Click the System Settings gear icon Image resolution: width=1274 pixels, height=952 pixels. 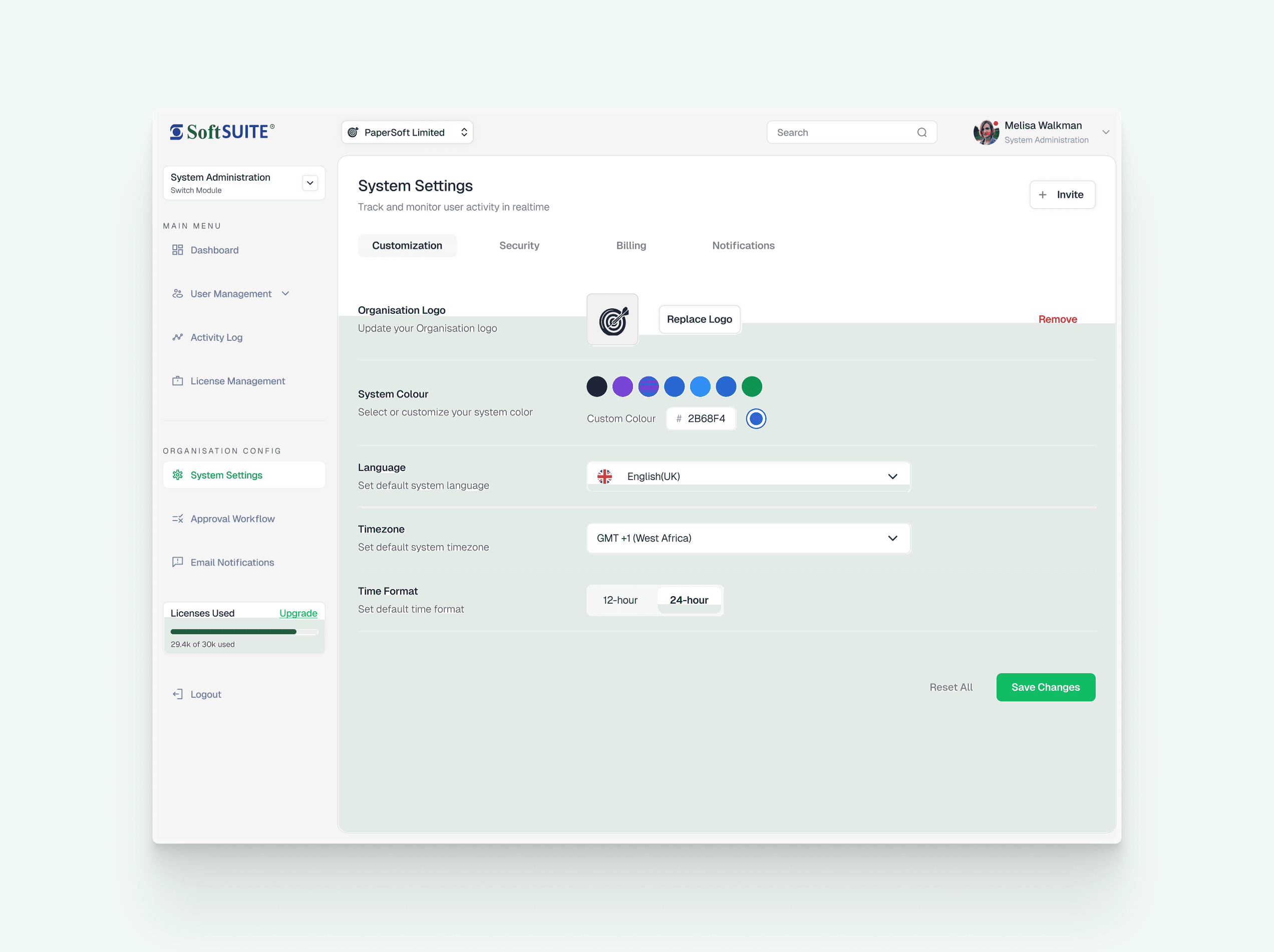pyautogui.click(x=177, y=475)
